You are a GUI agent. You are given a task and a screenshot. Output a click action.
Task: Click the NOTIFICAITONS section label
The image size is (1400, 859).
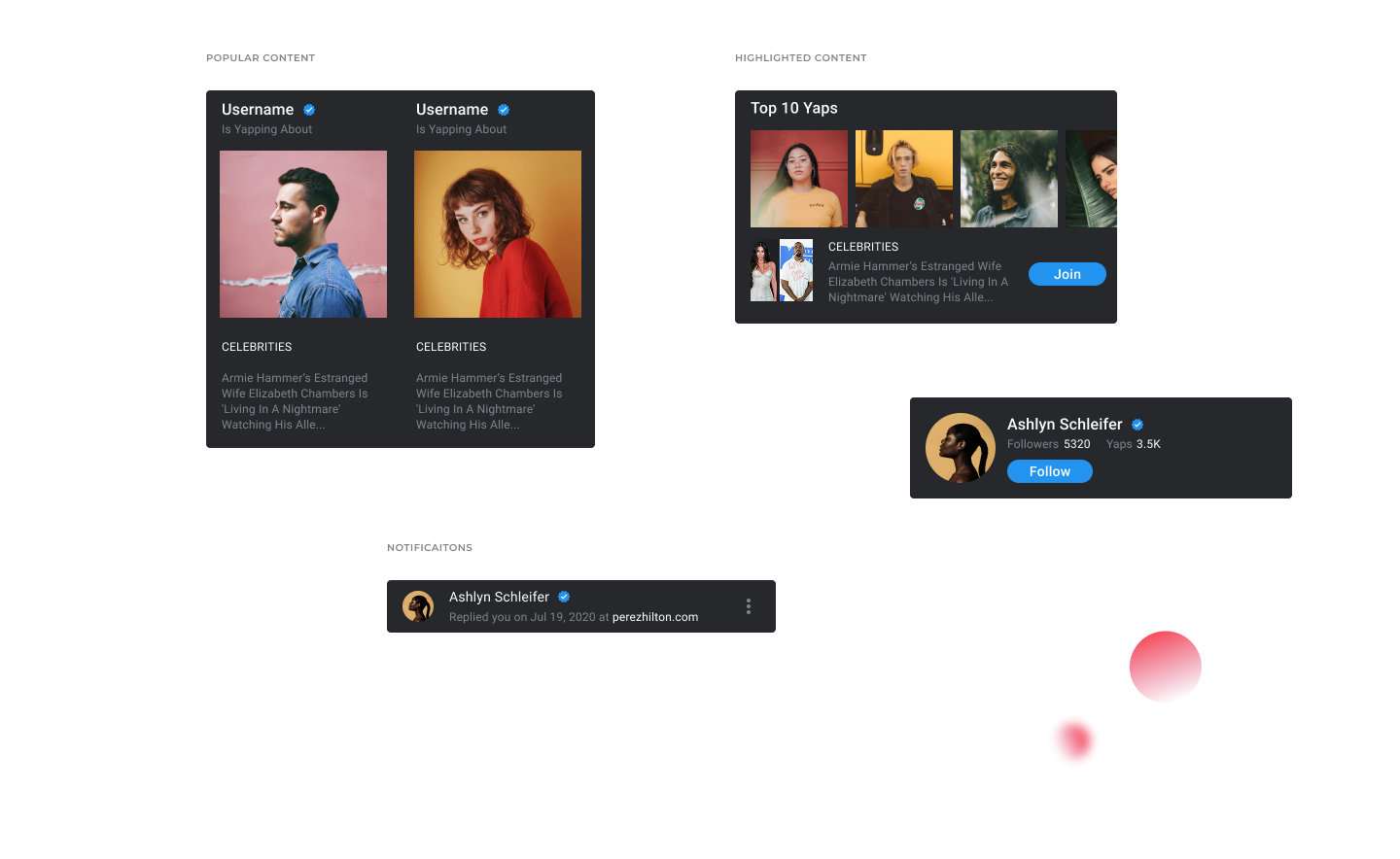point(430,548)
